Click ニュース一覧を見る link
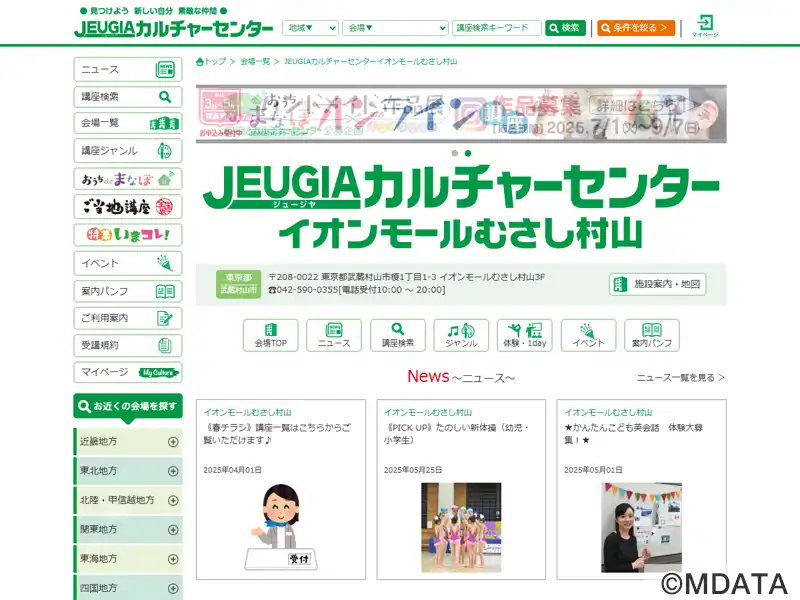This screenshot has width=800, height=600. coord(681,378)
